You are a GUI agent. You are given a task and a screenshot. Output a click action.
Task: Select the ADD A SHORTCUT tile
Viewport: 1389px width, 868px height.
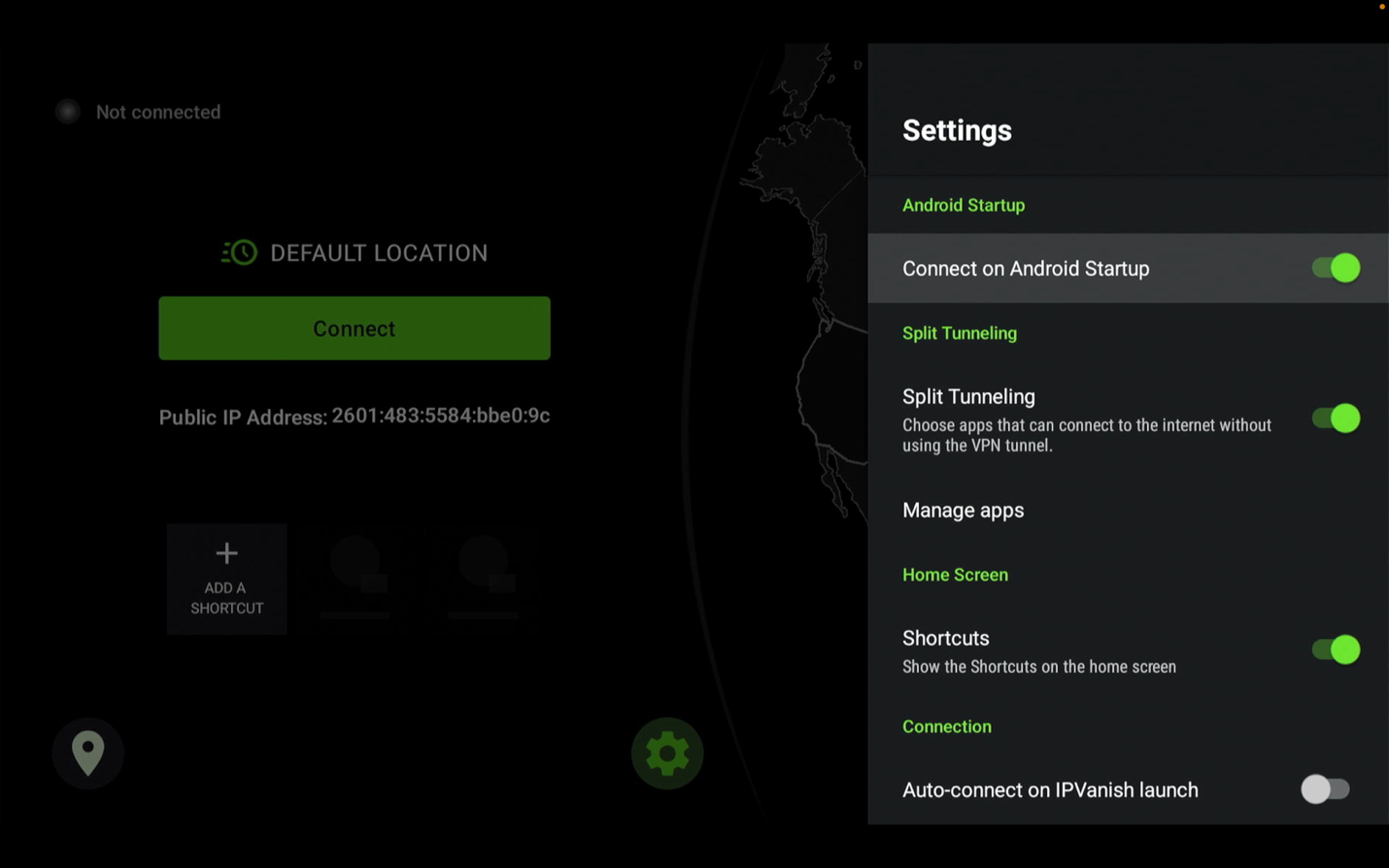[226, 579]
